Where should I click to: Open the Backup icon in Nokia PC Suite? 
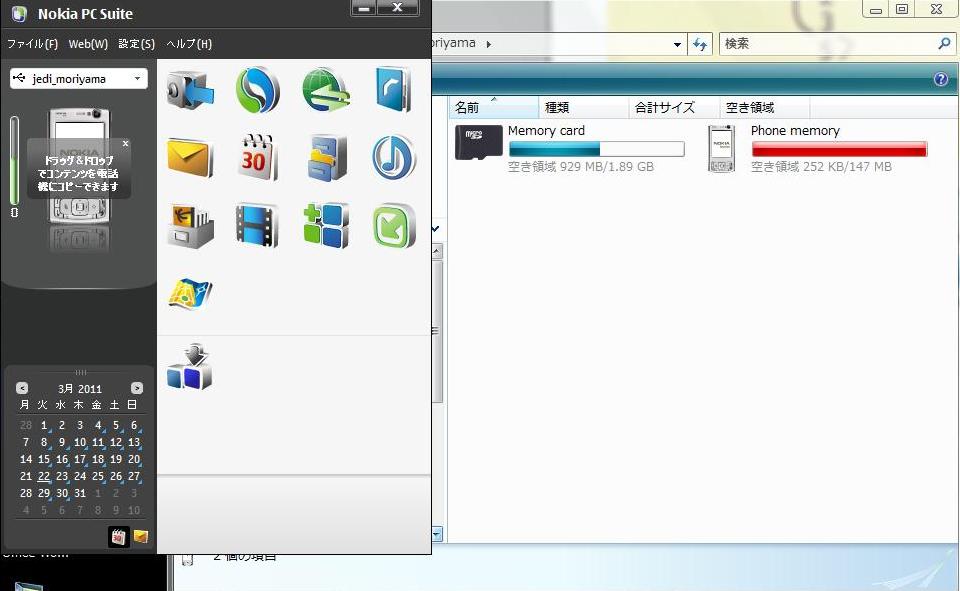pos(190,91)
